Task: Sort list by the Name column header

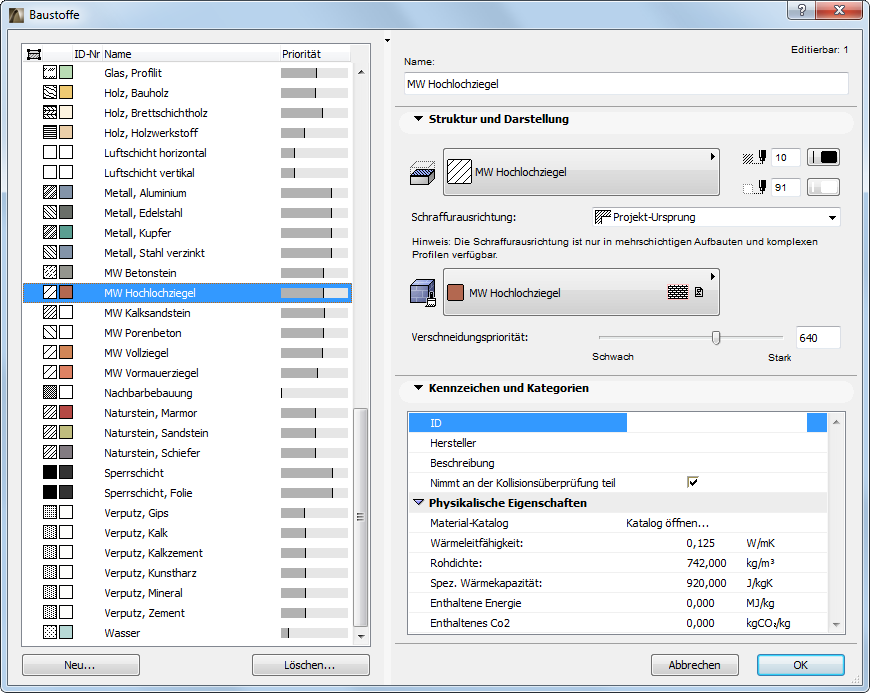Action: [x=190, y=54]
